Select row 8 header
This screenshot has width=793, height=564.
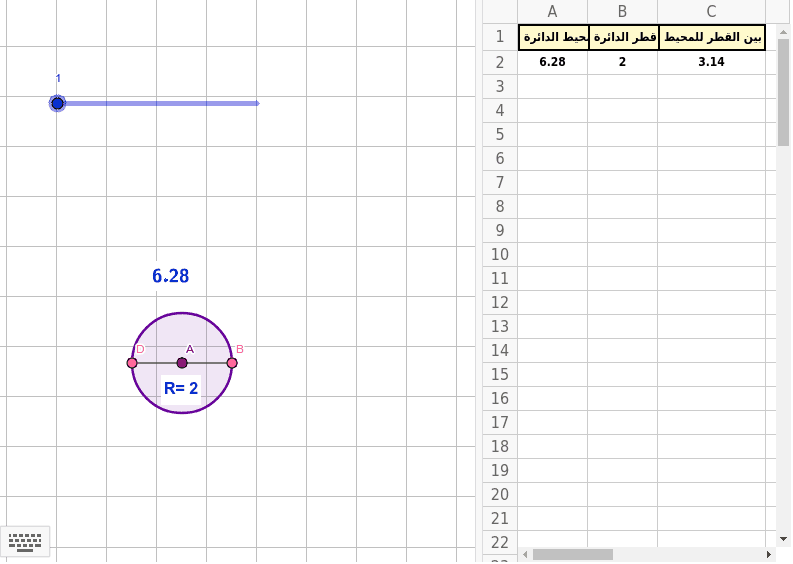500,206
